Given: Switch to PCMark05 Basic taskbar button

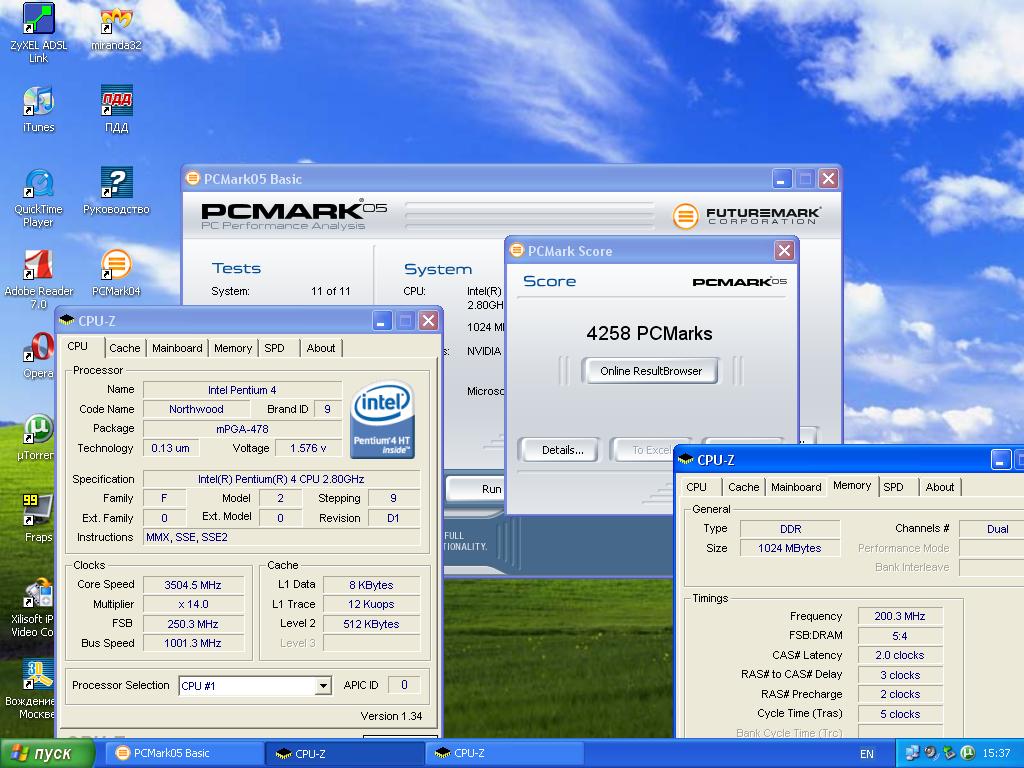Looking at the screenshot, I should [x=185, y=754].
